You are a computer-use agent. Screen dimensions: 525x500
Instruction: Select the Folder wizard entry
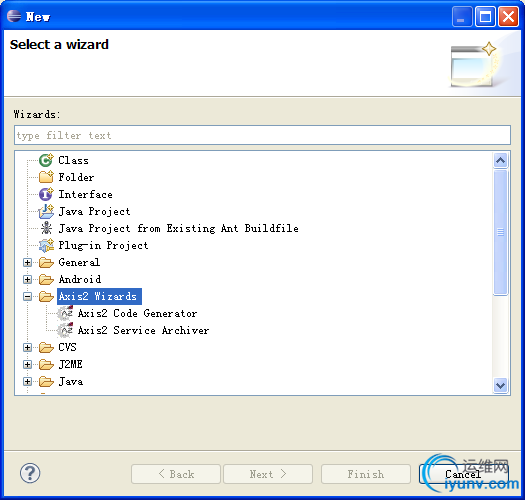[76, 177]
